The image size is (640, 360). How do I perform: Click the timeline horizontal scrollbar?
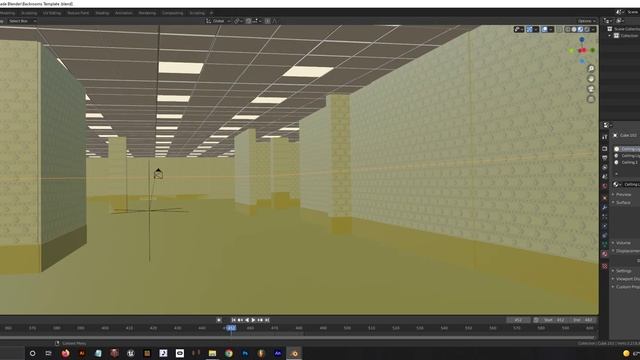point(297,337)
